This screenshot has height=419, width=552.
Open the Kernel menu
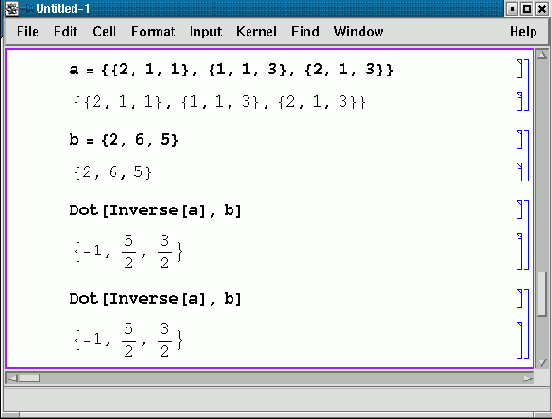click(x=256, y=32)
